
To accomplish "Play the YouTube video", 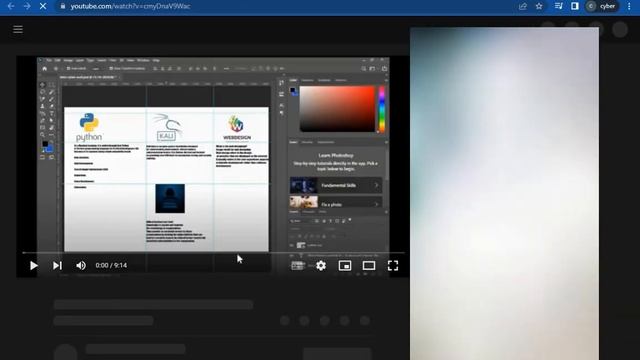I will (x=33, y=266).
